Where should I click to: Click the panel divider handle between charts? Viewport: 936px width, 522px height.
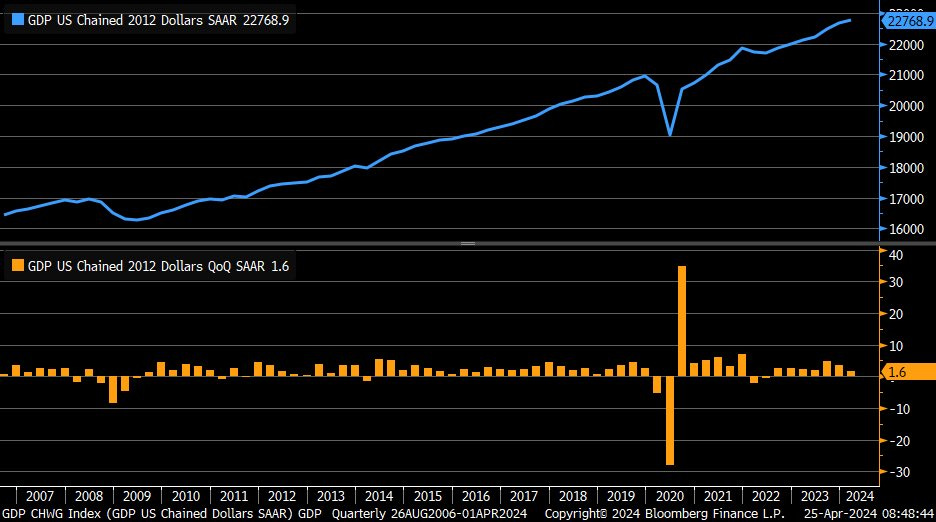467,244
